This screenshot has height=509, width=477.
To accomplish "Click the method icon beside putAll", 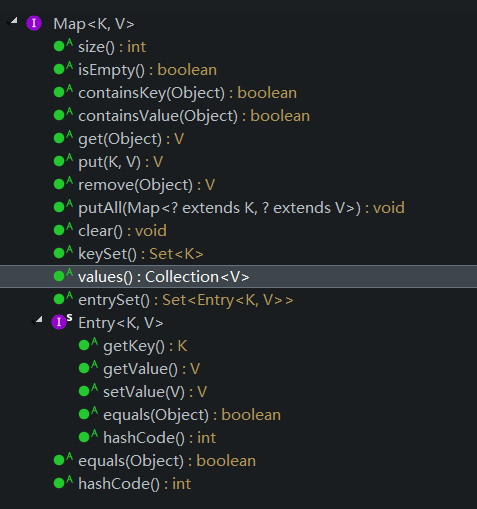I will [63, 206].
